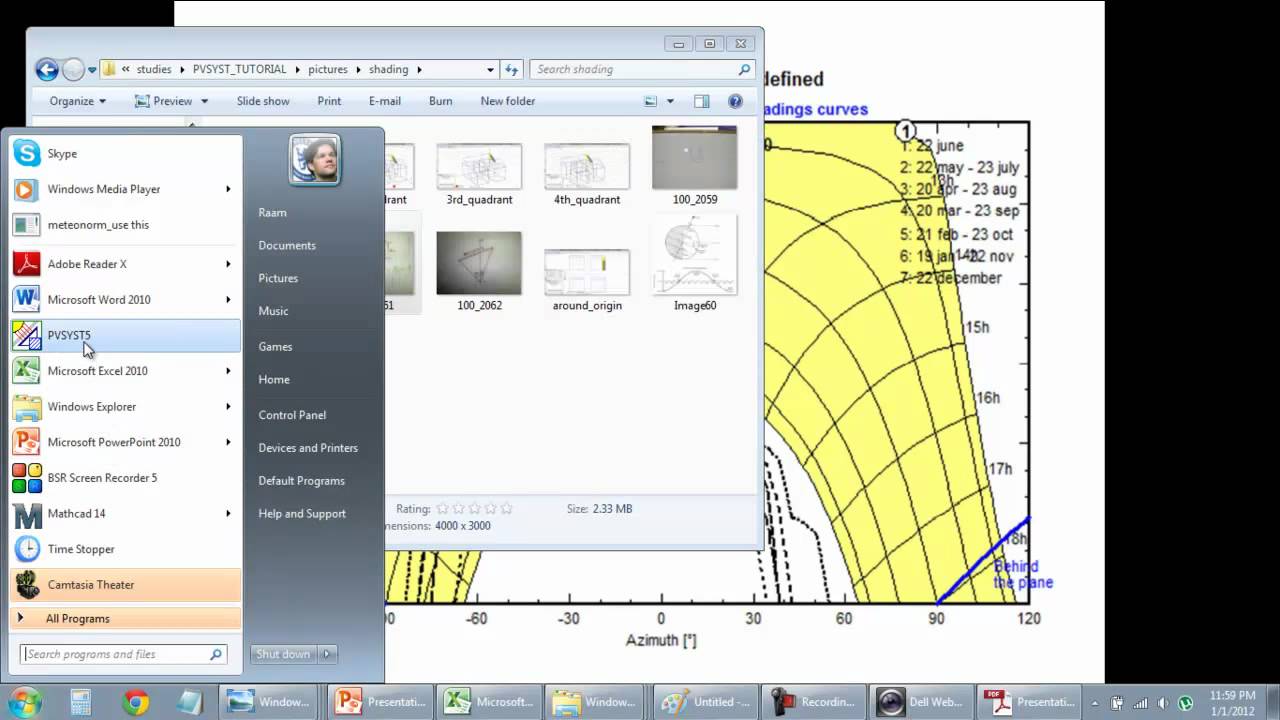Open the address bar history dropdown
1280x720 pixels.
tap(490, 69)
